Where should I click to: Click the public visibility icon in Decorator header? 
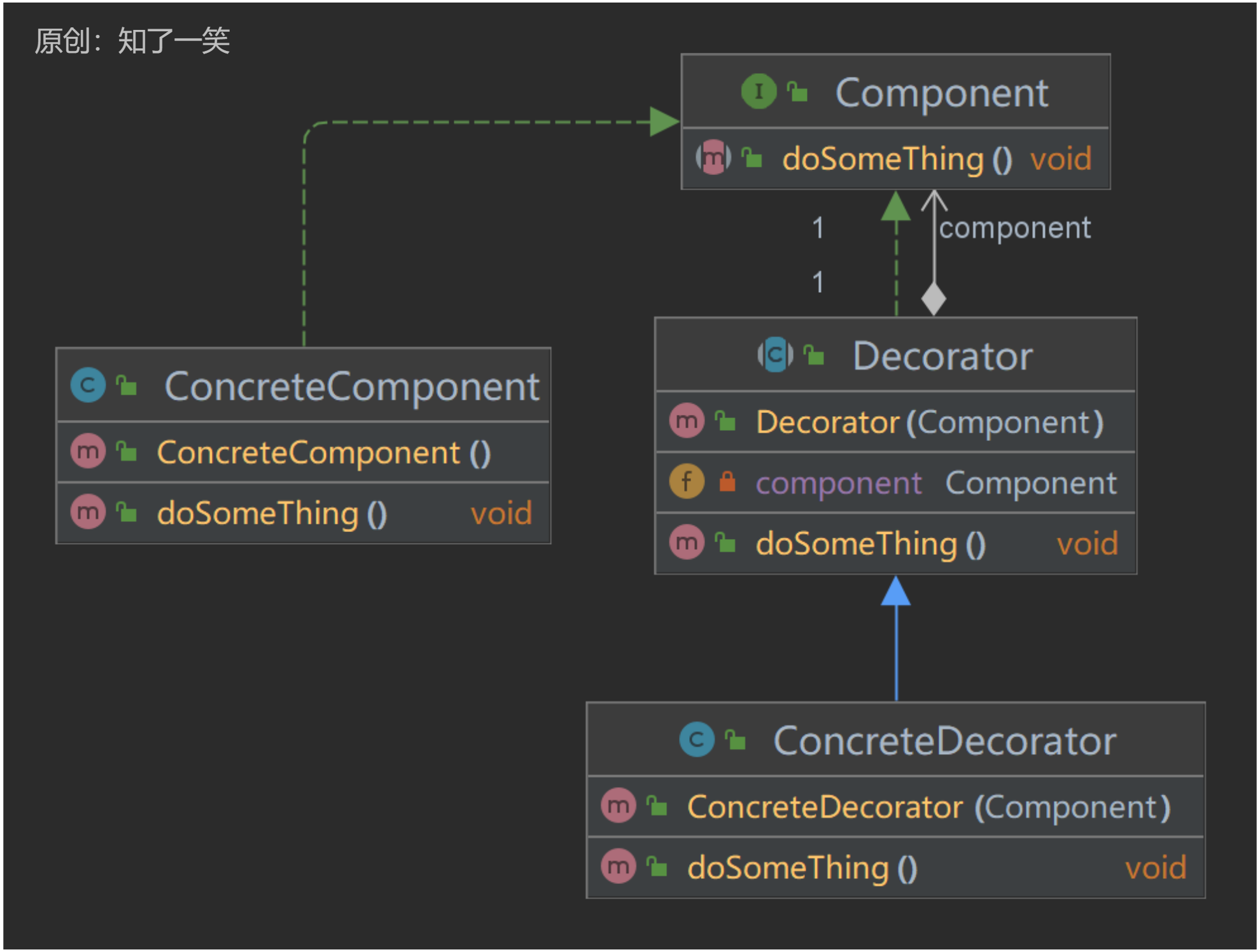(813, 354)
